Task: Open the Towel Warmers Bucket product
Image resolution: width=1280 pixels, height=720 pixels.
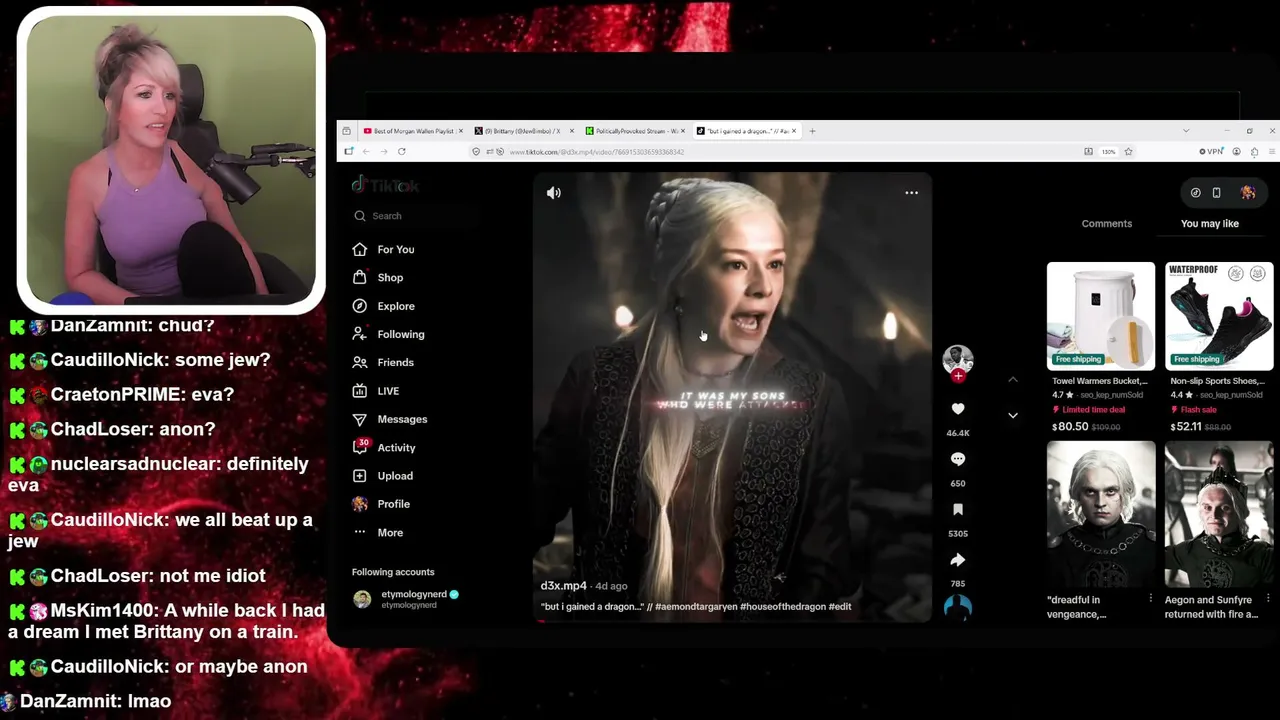Action: tap(1100, 316)
